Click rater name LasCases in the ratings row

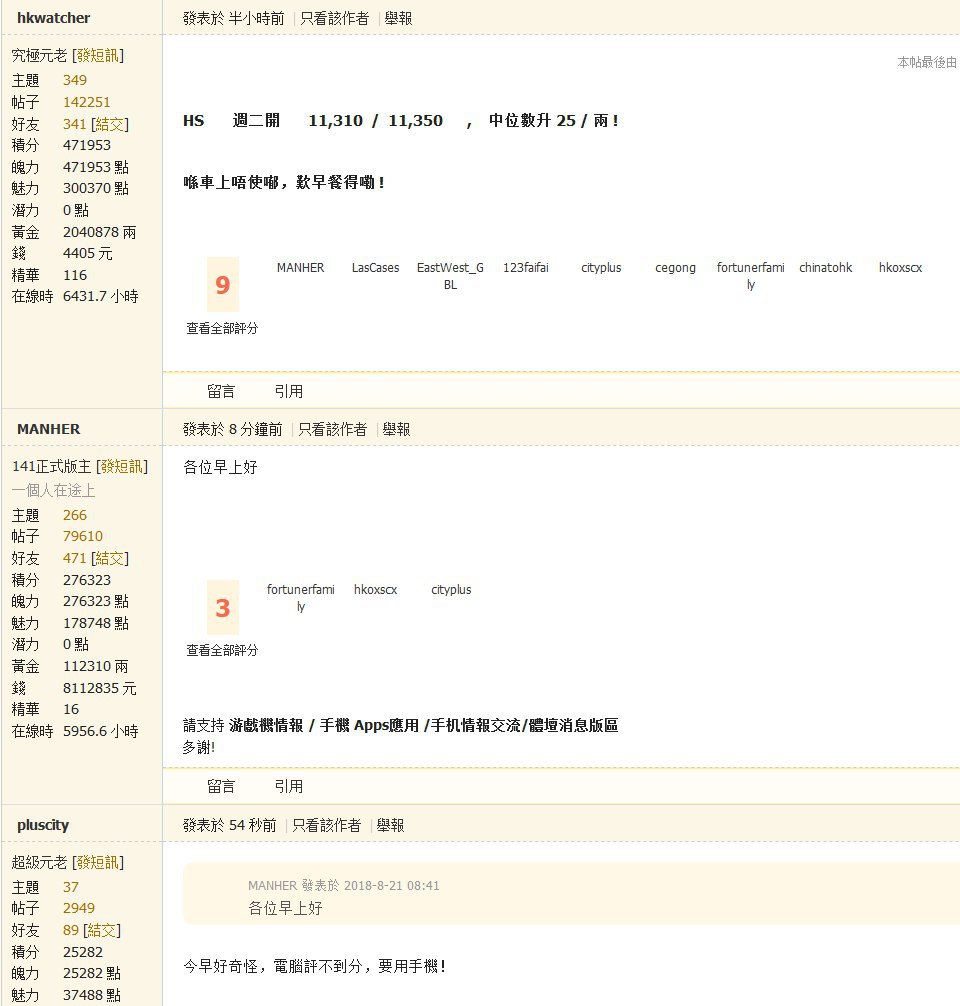tap(375, 267)
